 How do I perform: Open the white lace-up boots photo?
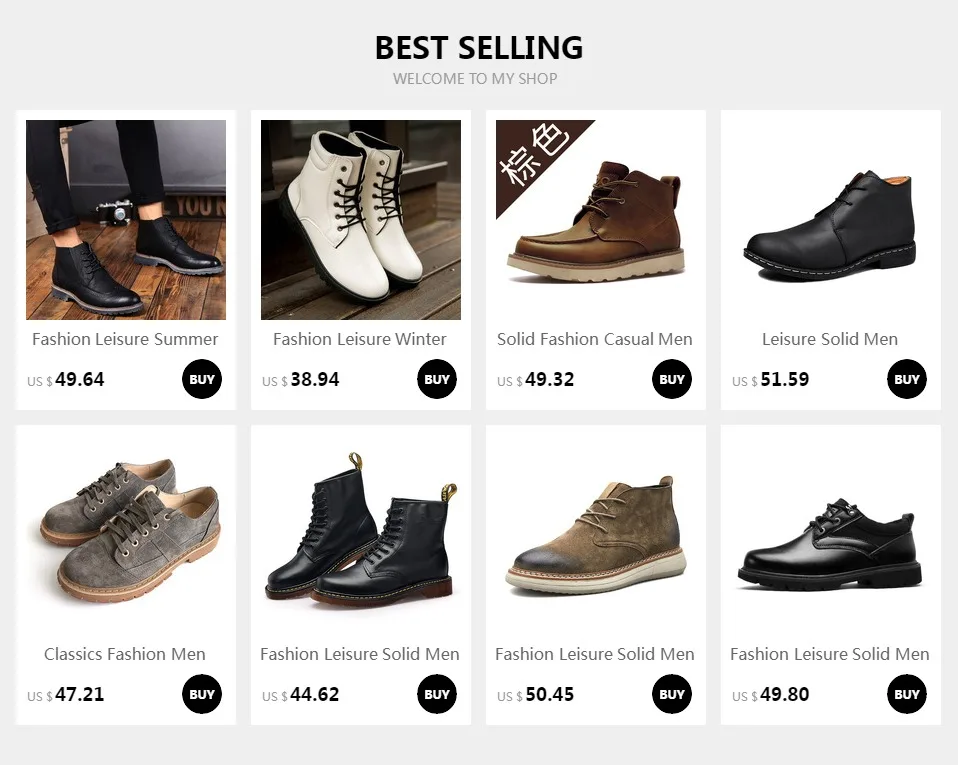tap(361, 219)
